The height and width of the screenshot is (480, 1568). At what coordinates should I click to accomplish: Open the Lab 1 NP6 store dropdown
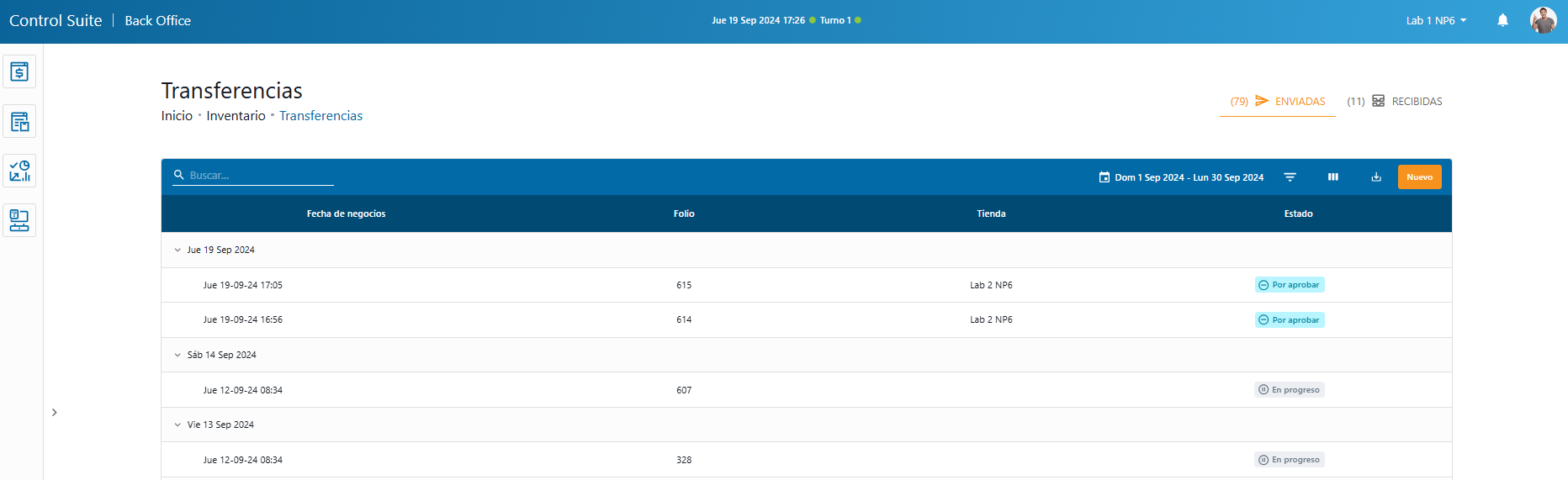1436,20
